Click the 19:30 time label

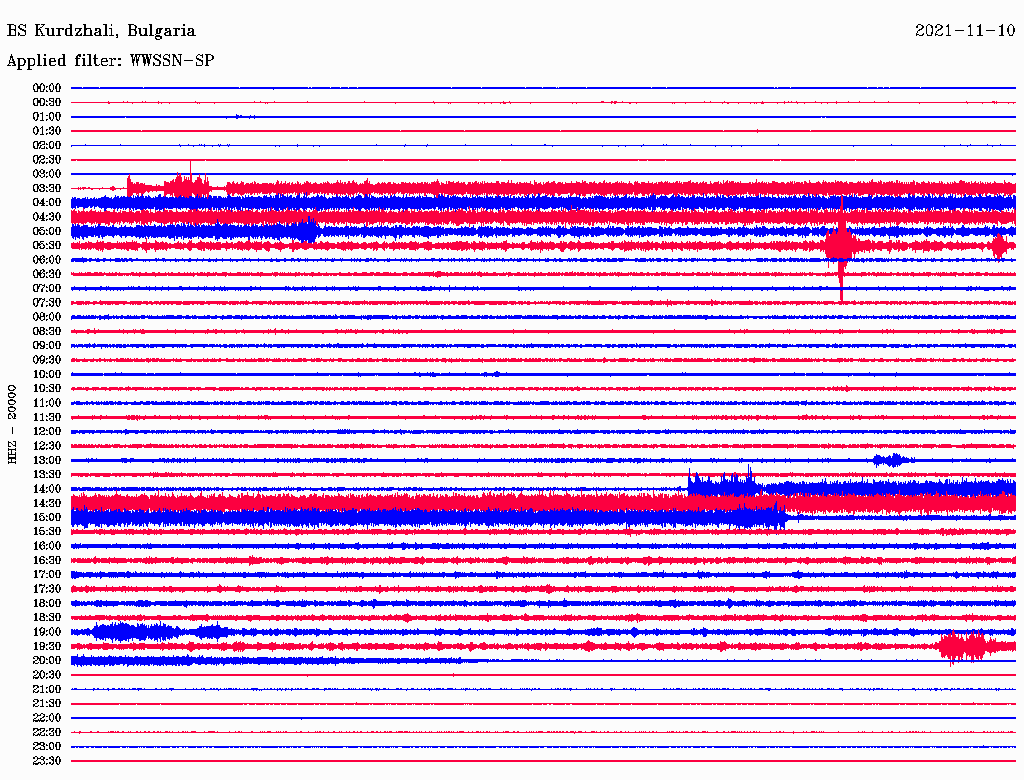pyautogui.click(x=47, y=646)
